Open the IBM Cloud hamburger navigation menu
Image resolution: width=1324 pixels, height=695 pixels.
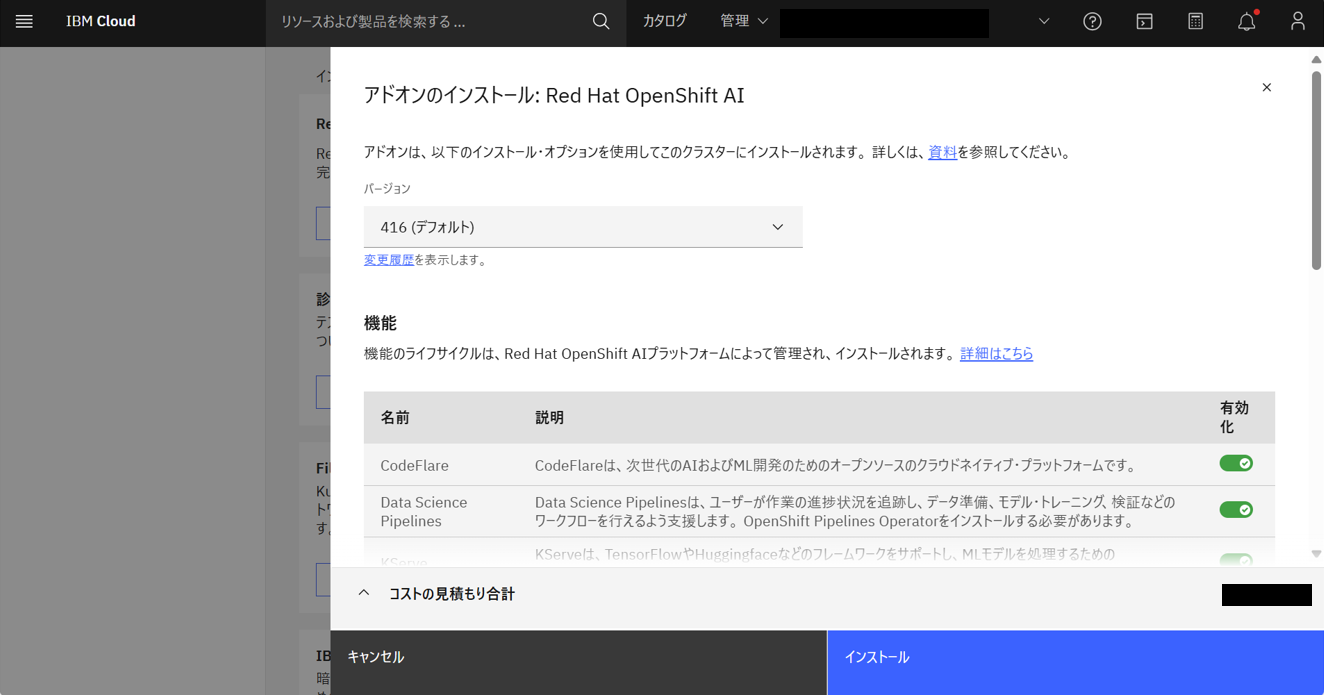pos(24,21)
